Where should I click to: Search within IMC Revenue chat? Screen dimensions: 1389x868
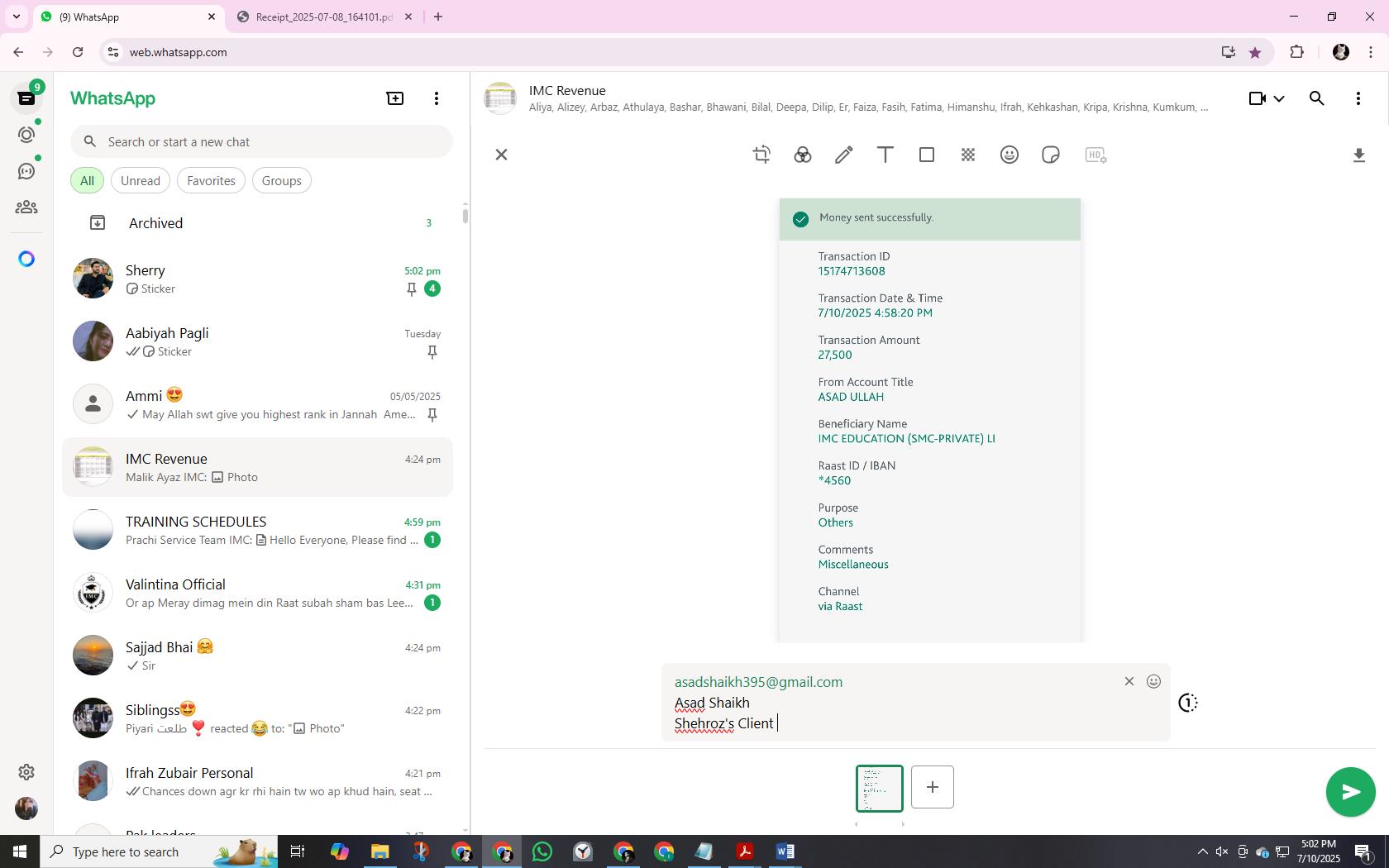[x=1317, y=98]
